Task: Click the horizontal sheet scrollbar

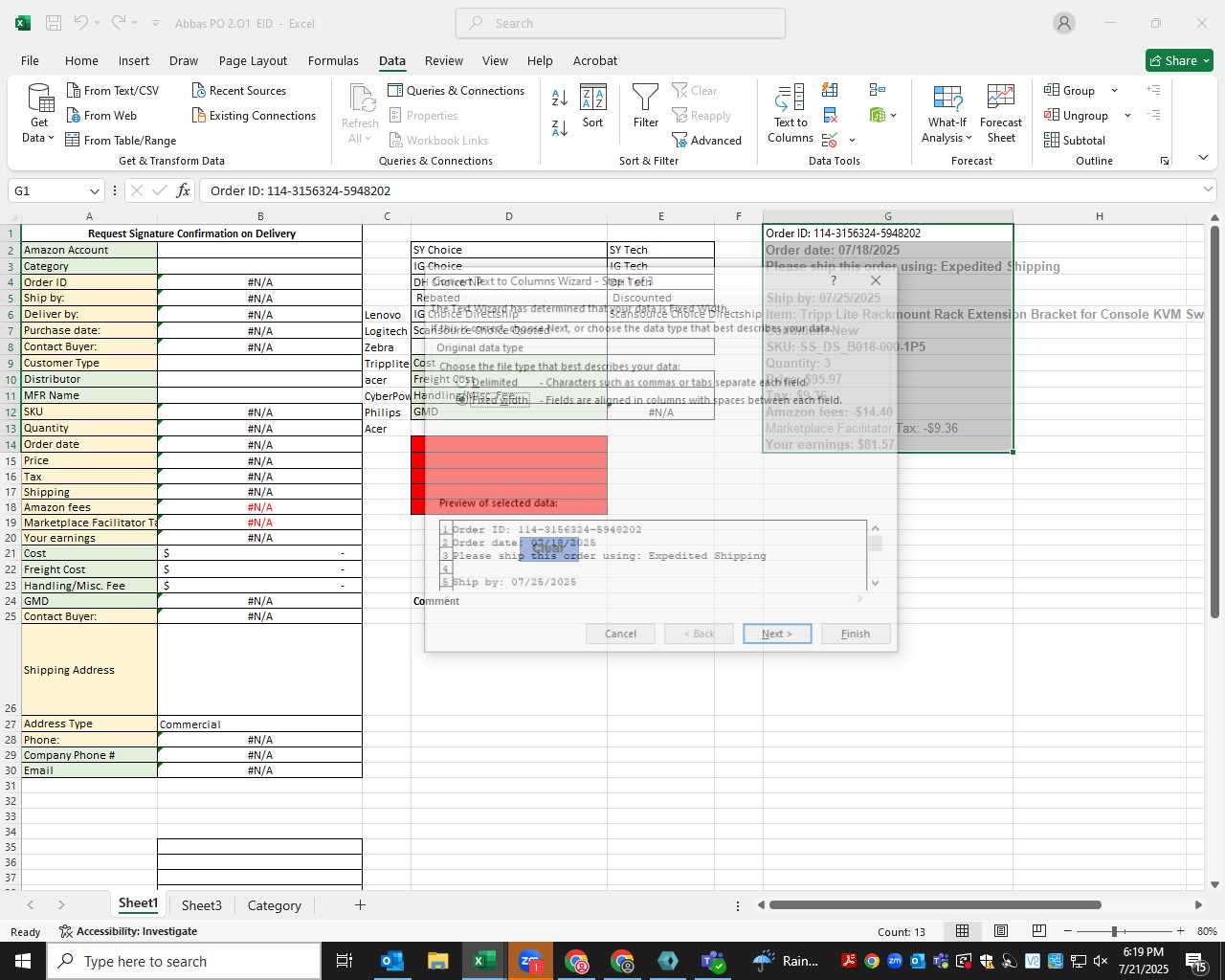Action: [x=935, y=904]
